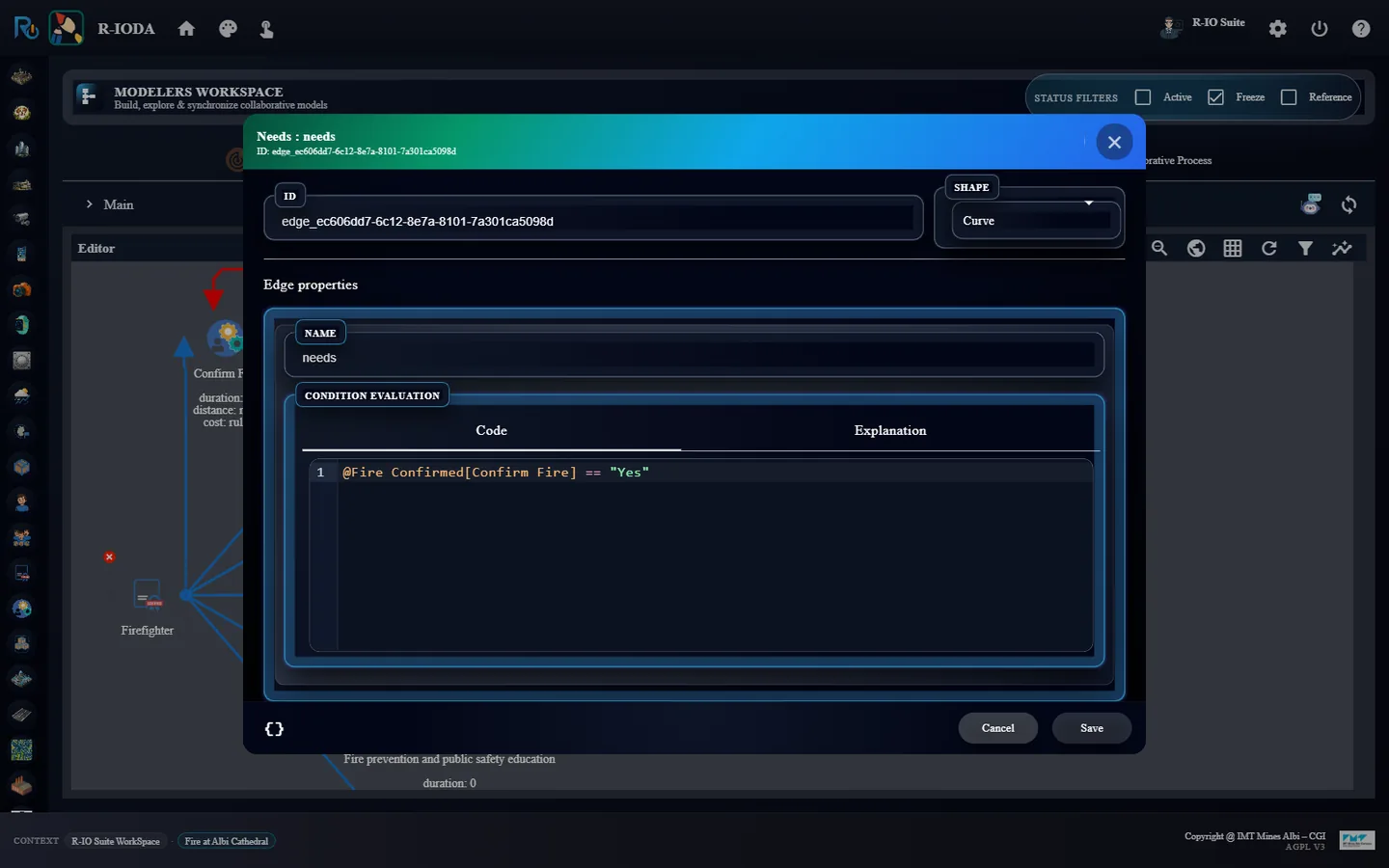The height and width of the screenshot is (868, 1389).
Task: Click the Firefighter node icon in editor
Action: [148, 594]
